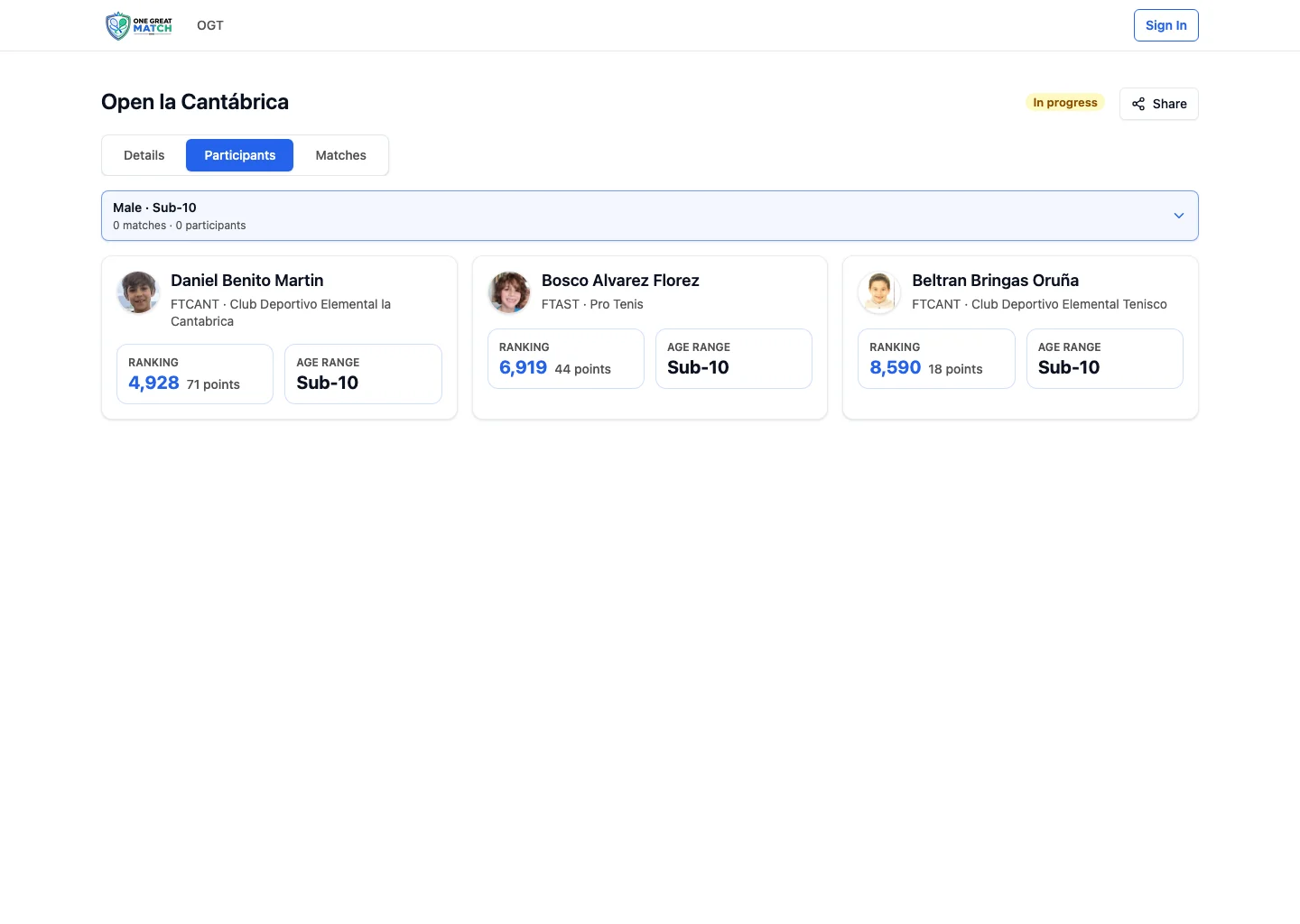This screenshot has width=1300, height=924.
Task: Open the Matches tab
Action: (x=340, y=155)
